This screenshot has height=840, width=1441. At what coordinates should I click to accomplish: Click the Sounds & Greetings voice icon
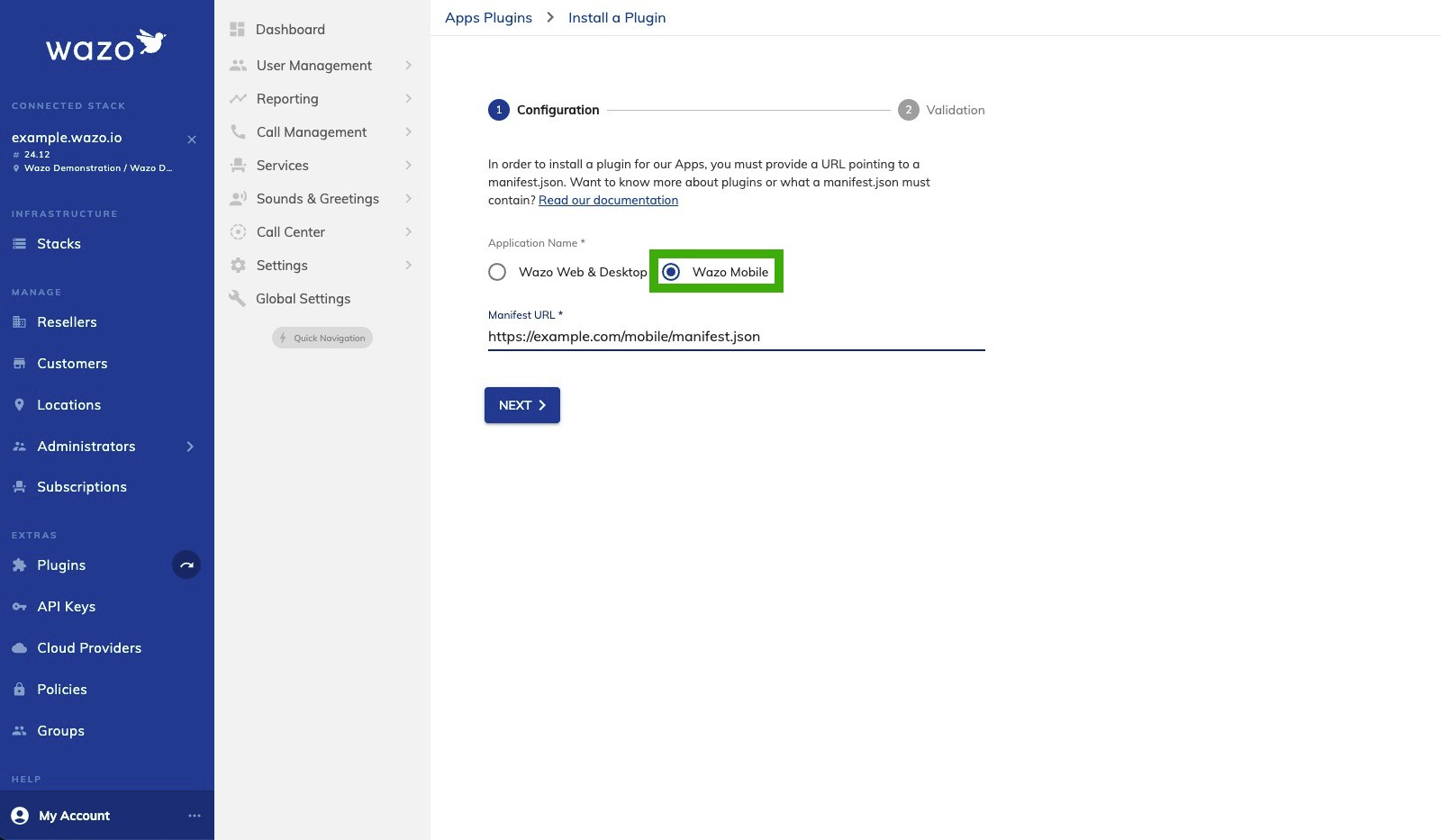click(x=238, y=199)
